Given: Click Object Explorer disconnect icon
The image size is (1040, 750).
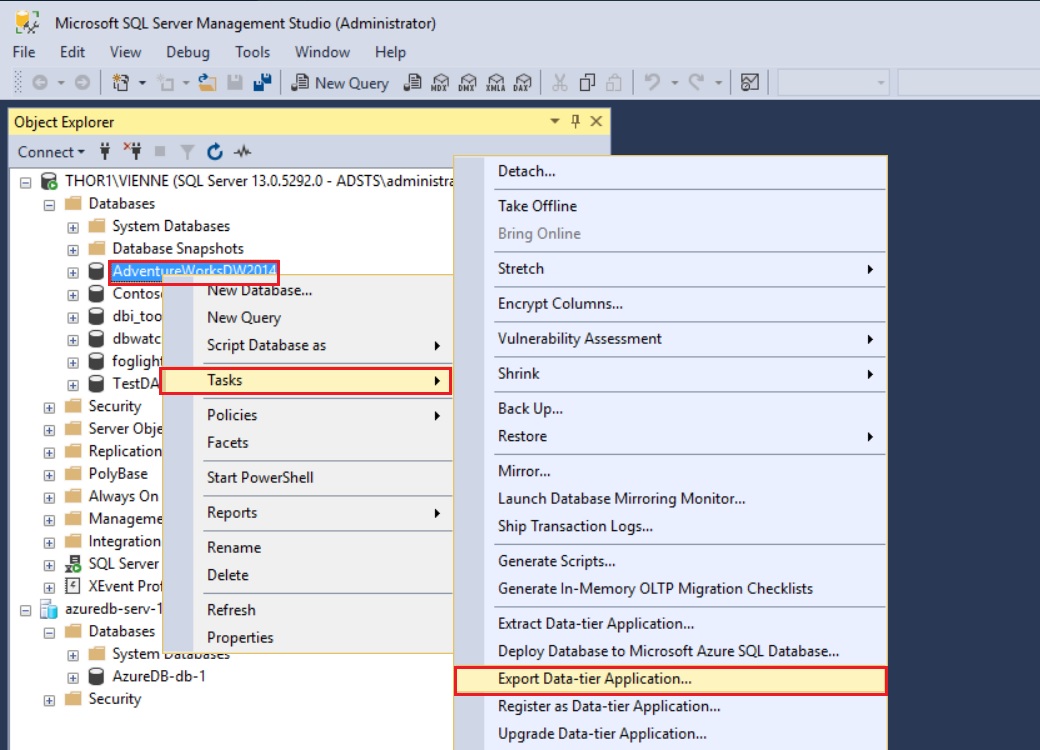Looking at the screenshot, I should [133, 152].
